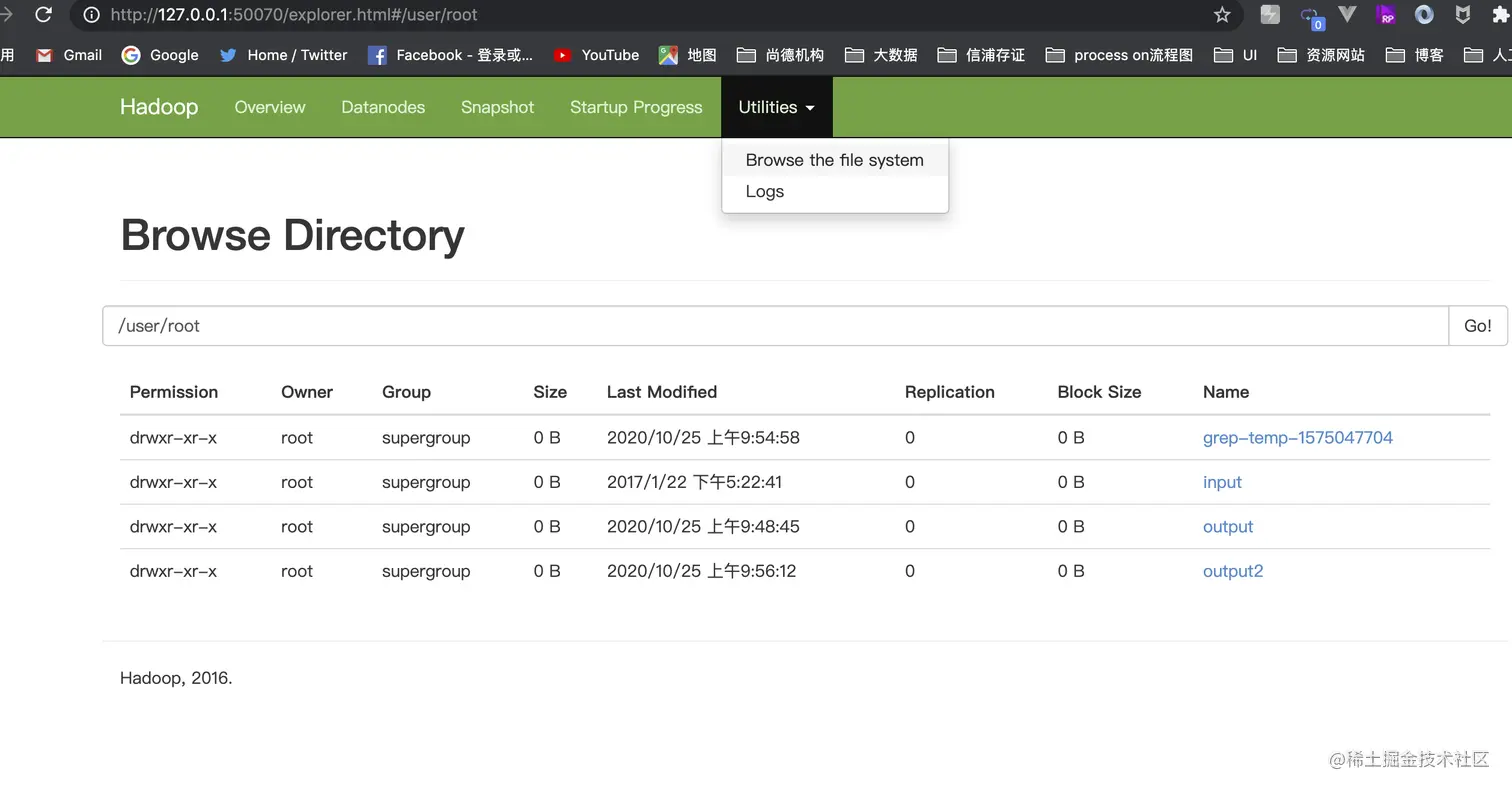Click the date 2020/10/25 上午9:56:12

pos(701,571)
